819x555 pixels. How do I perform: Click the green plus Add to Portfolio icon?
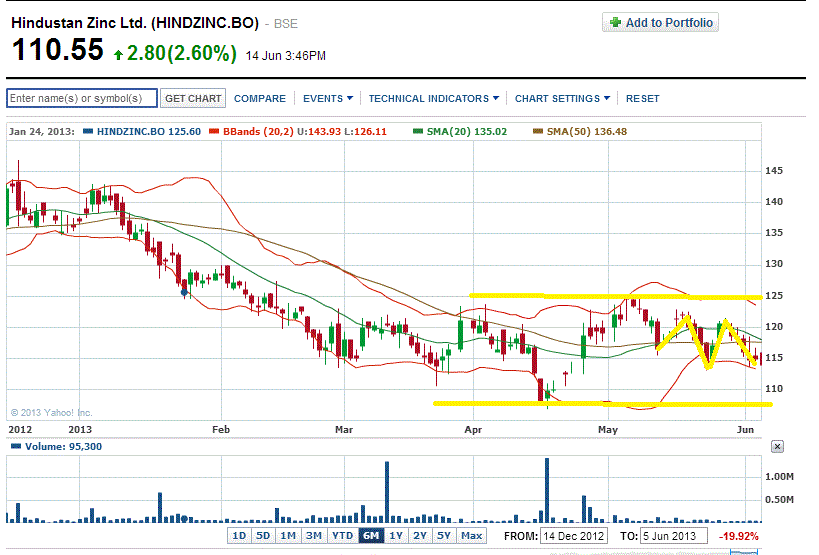tap(616, 22)
